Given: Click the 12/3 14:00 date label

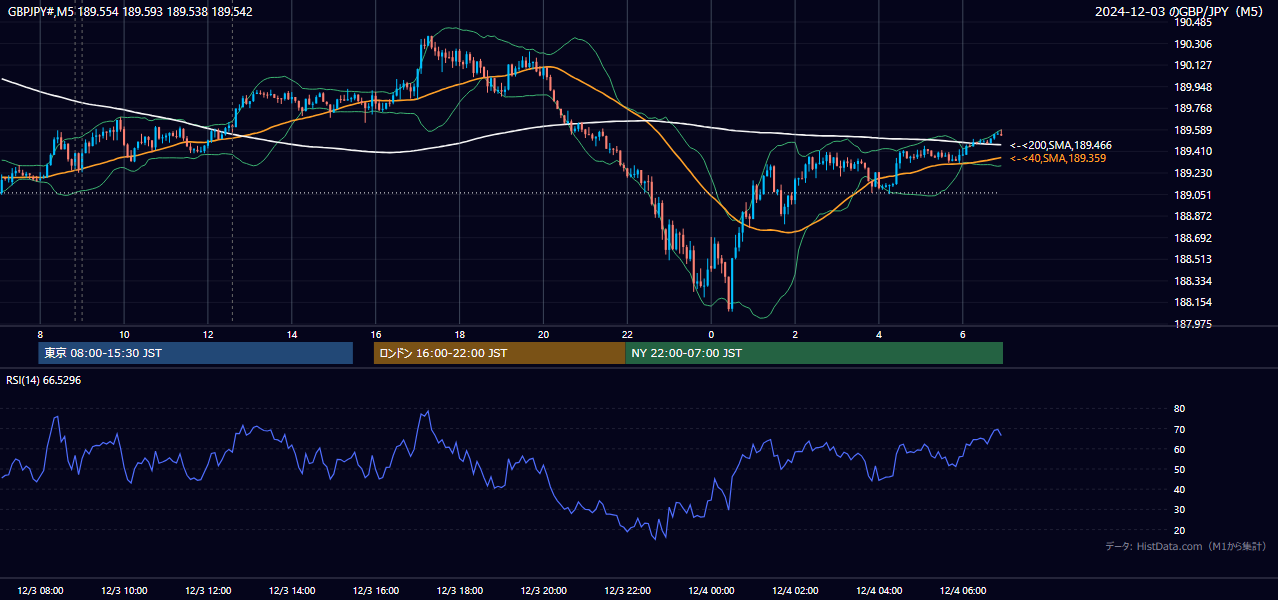Looking at the screenshot, I should pos(293,591).
